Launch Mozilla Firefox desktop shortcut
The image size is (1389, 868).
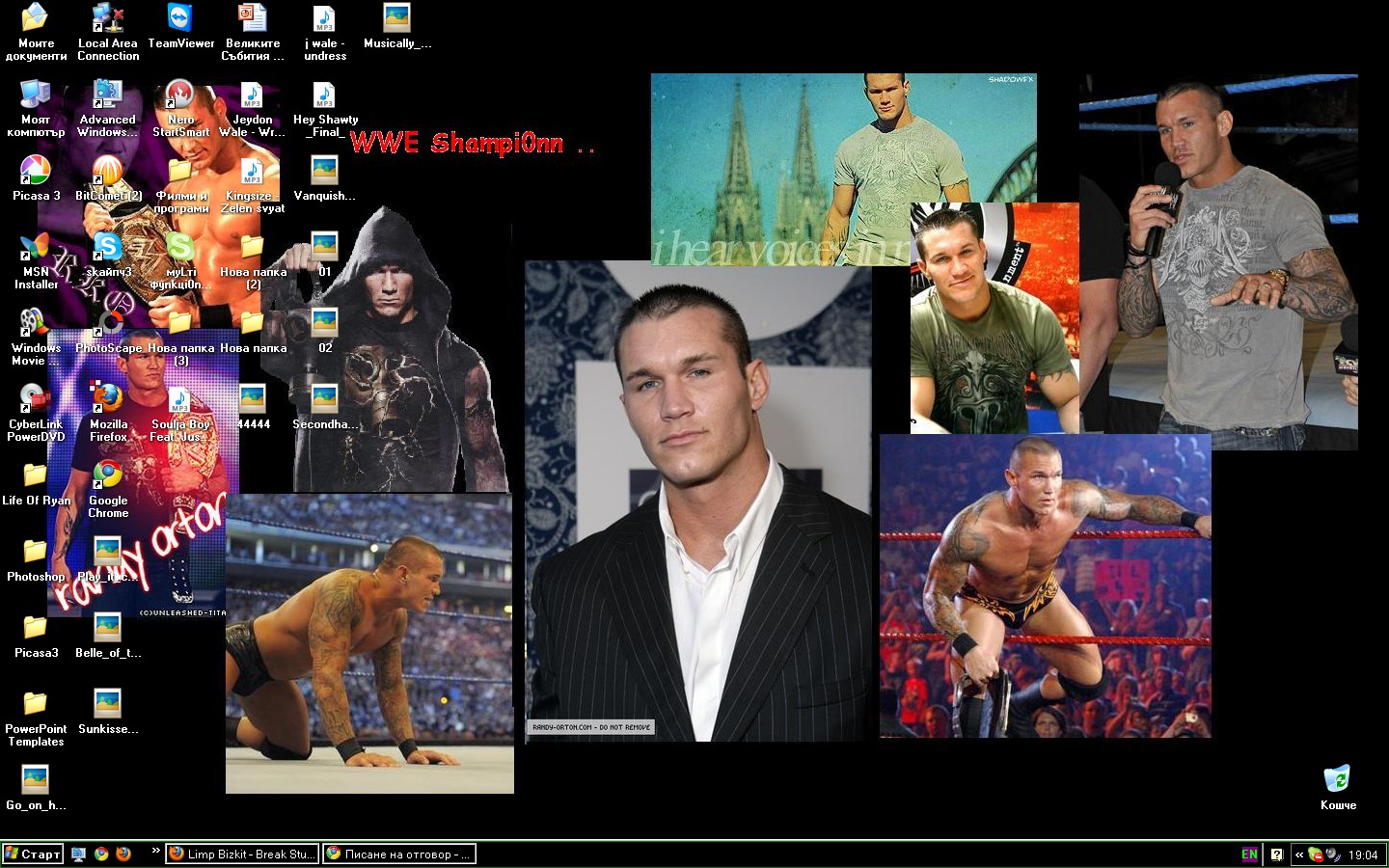pyautogui.click(x=108, y=413)
